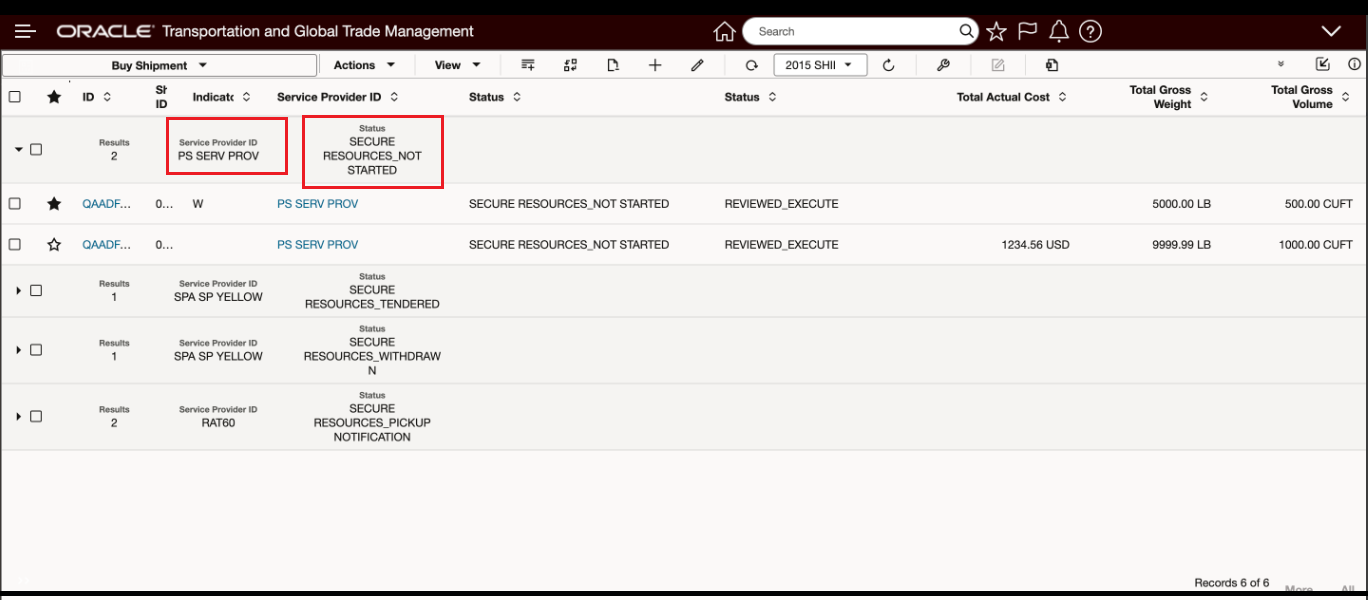
Task: Click the add-row list icon in toolbar
Action: click(528, 65)
